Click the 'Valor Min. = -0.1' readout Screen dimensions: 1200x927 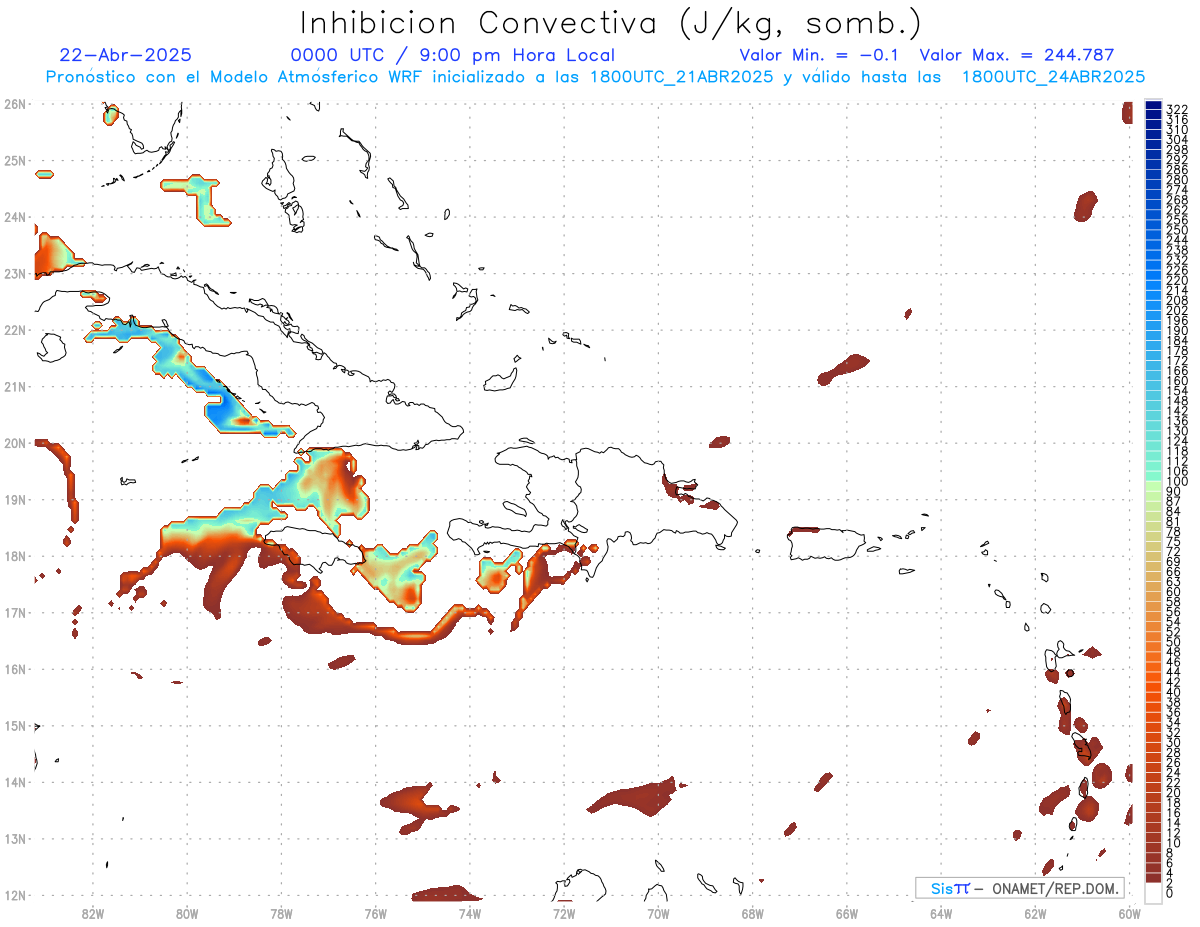(x=821, y=55)
